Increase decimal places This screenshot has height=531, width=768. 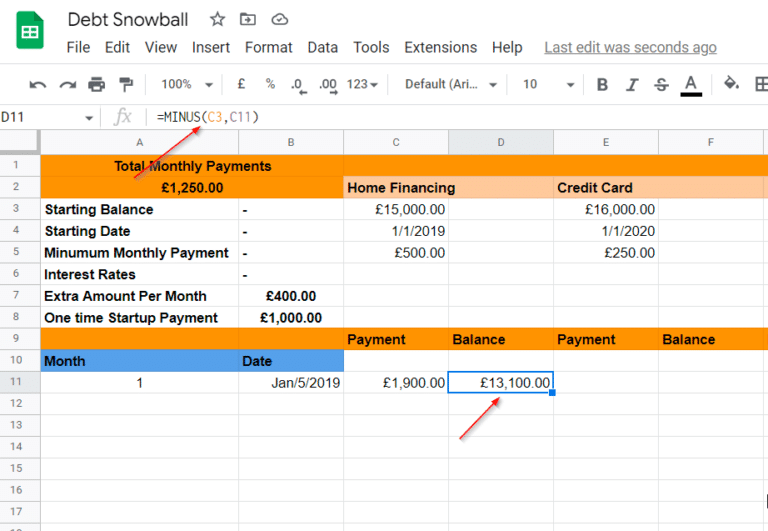pos(328,85)
